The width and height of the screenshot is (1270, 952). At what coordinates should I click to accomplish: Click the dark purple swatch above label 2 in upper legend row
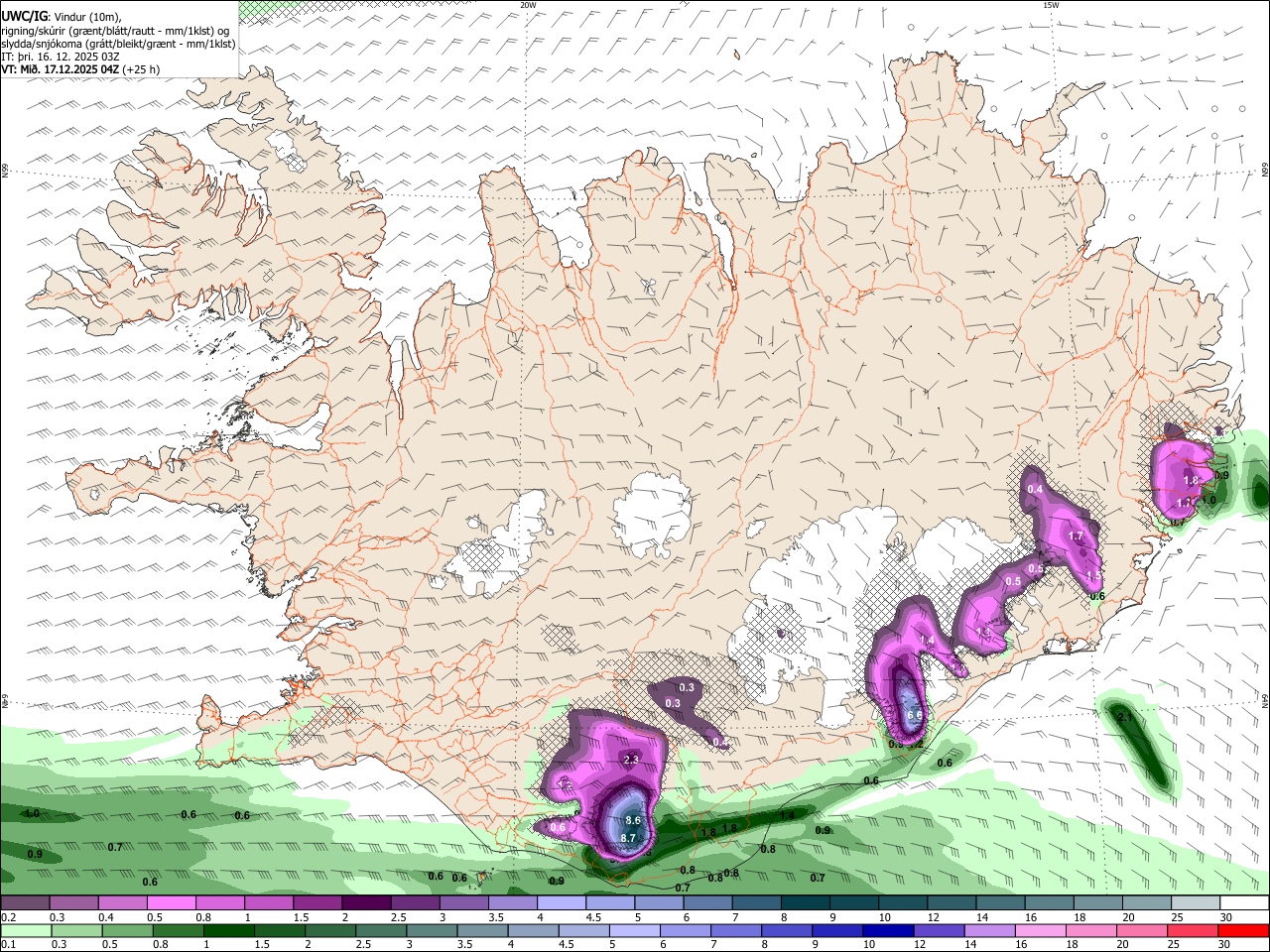(365, 903)
